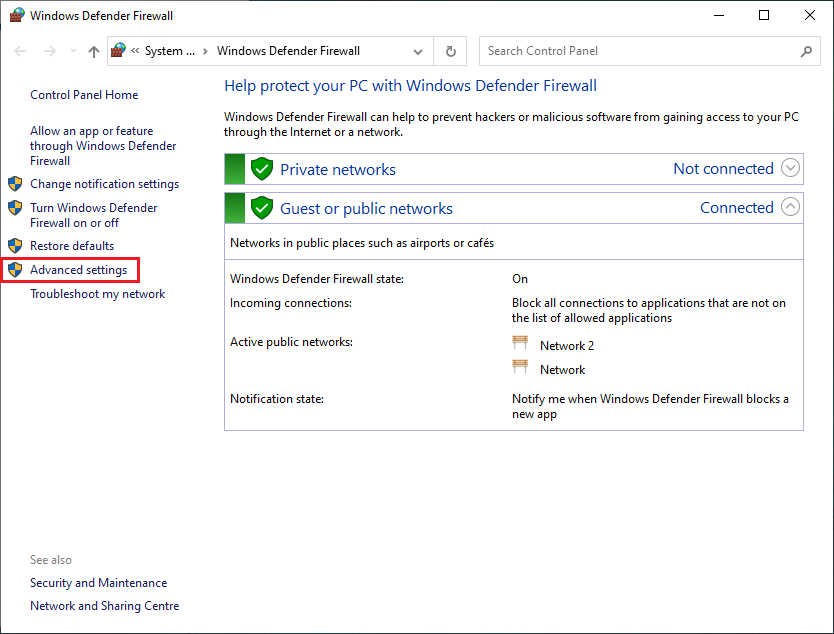Click the Active public networks label
The width and height of the screenshot is (834, 634).
291,342
